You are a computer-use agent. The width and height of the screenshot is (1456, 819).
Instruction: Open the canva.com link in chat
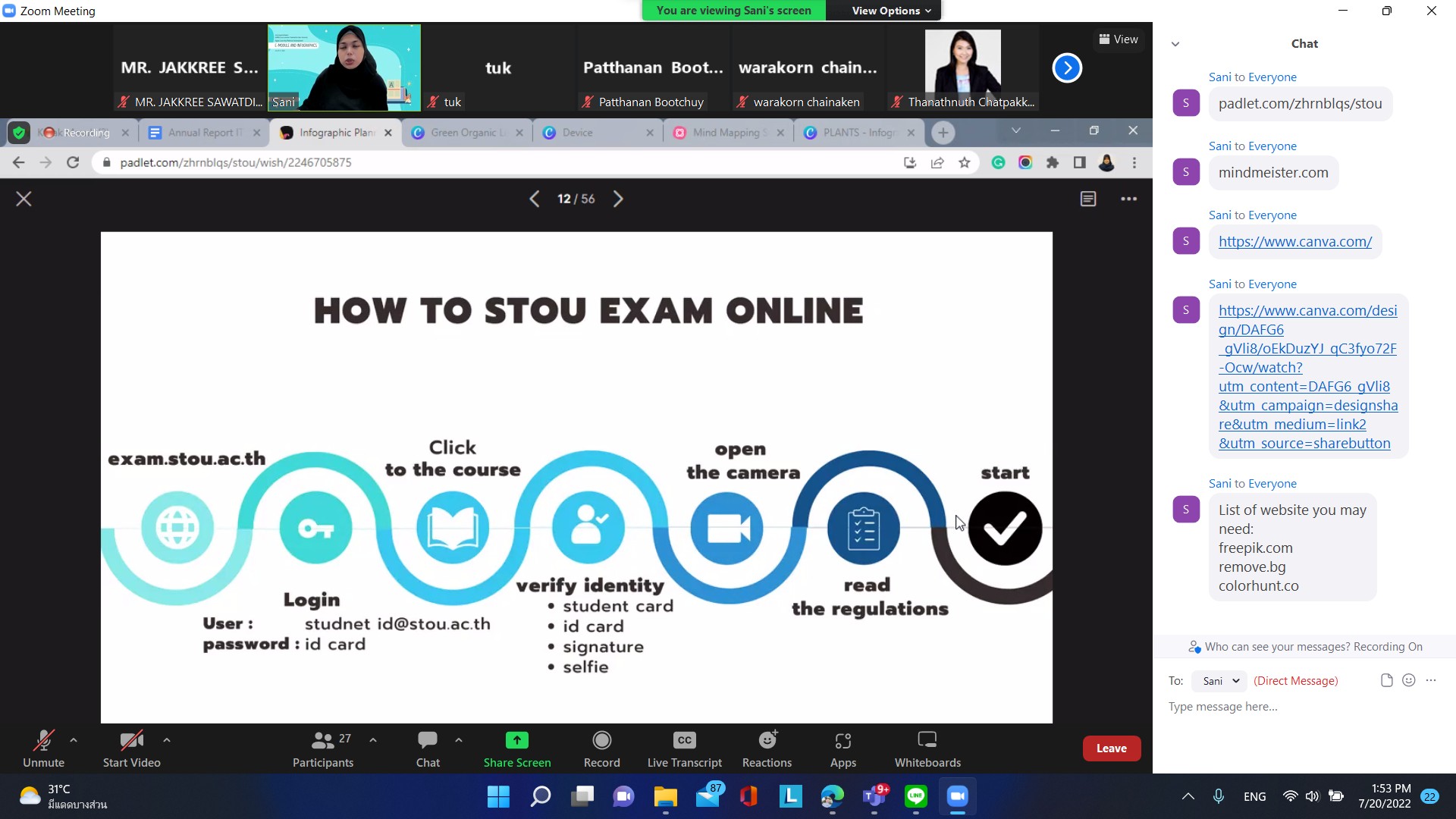(x=1294, y=242)
